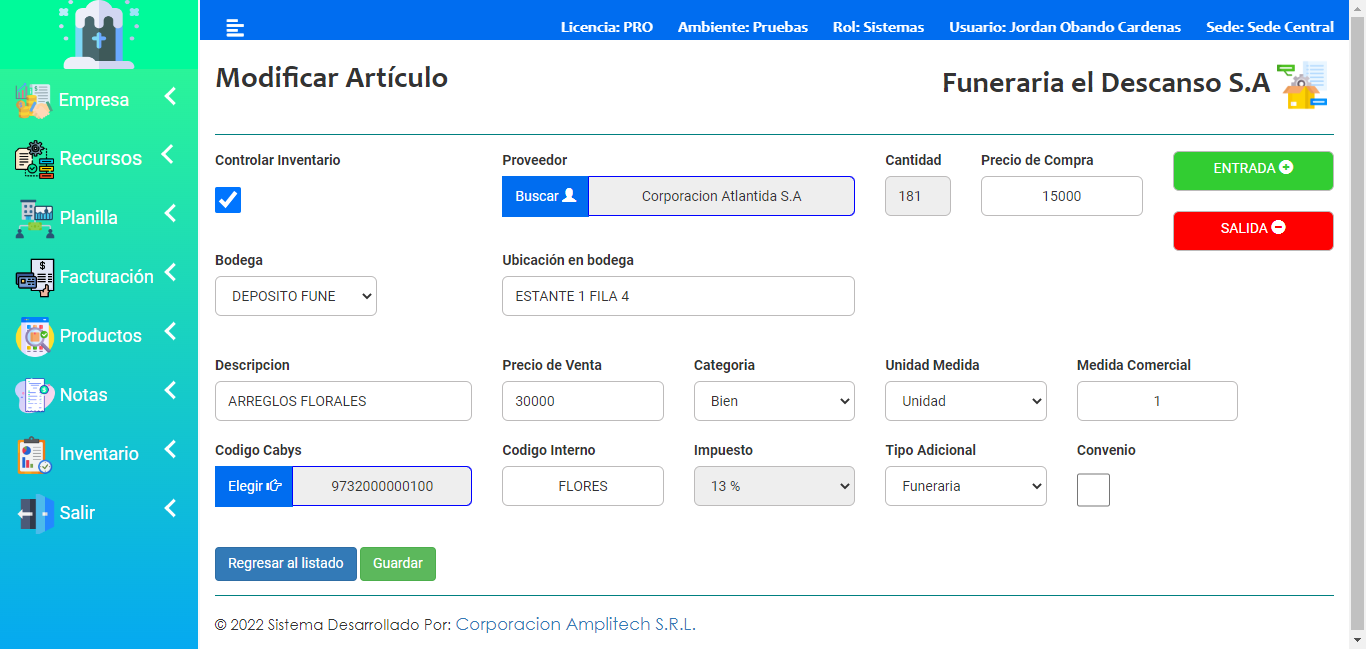Uncheck the Controlar Inventario checkbox

pyautogui.click(x=228, y=200)
